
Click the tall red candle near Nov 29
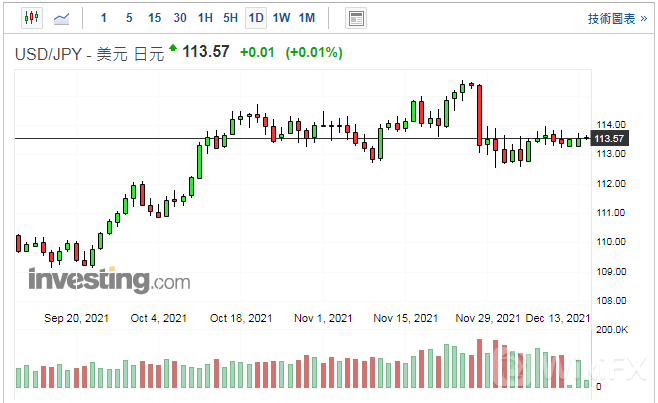(481, 116)
